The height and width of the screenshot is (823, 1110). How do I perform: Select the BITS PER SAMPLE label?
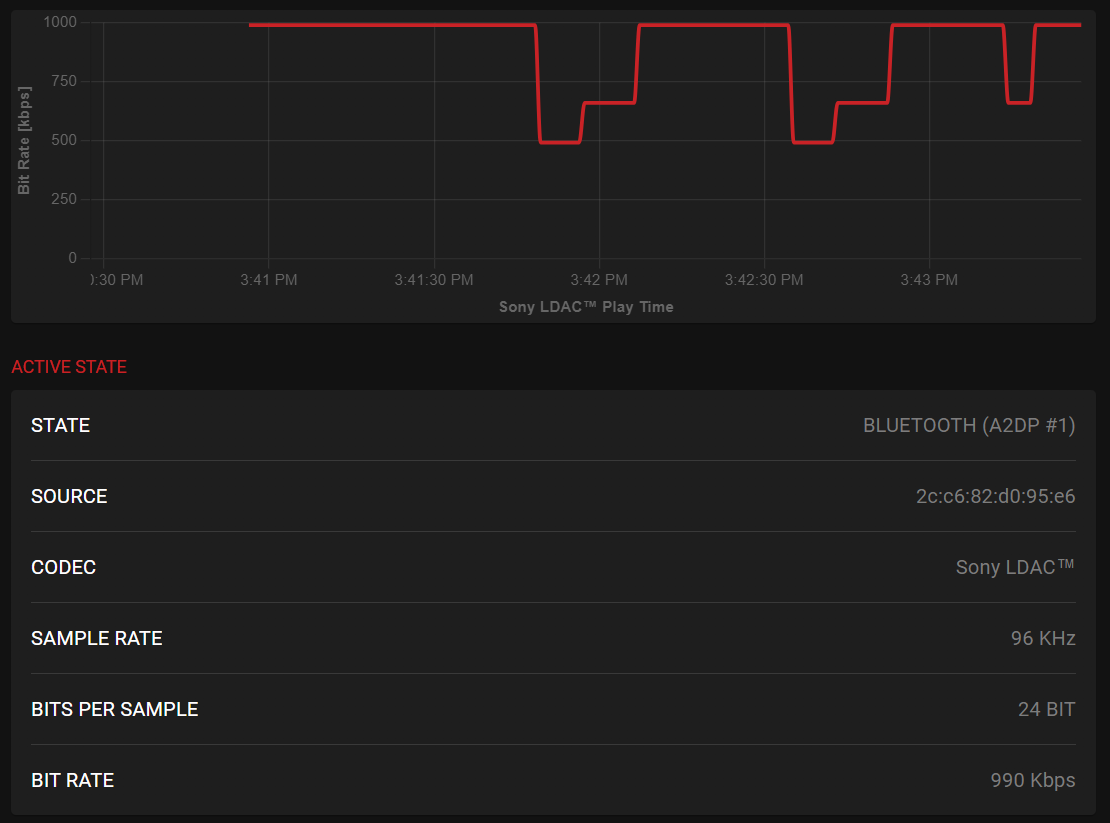point(115,709)
